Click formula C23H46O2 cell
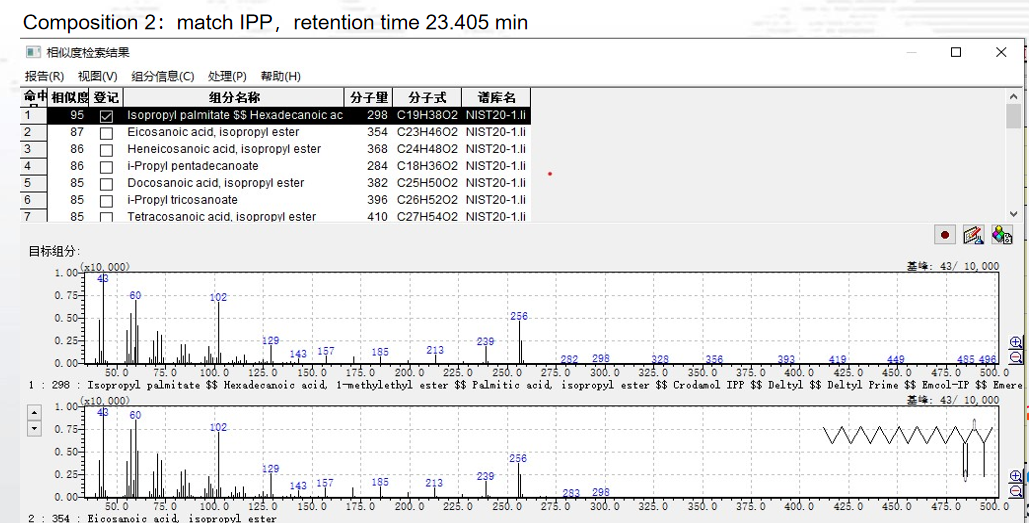This screenshot has width=1029, height=523. pyautogui.click(x=427, y=132)
